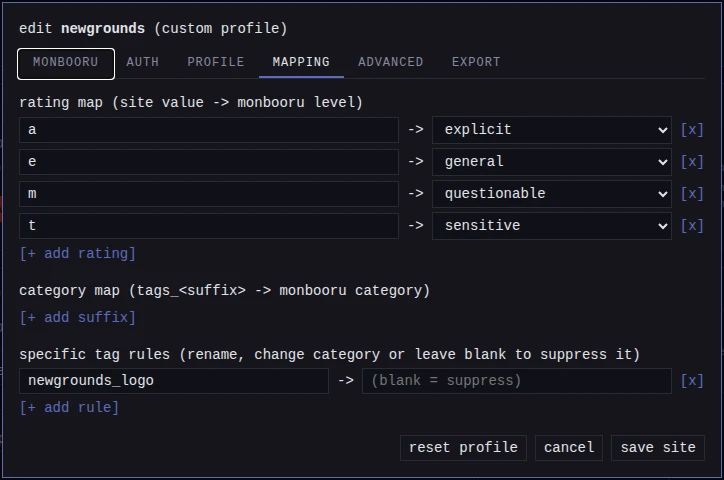724x480 pixels.
Task: Click the site value field containing 'm'
Action: tap(209, 193)
